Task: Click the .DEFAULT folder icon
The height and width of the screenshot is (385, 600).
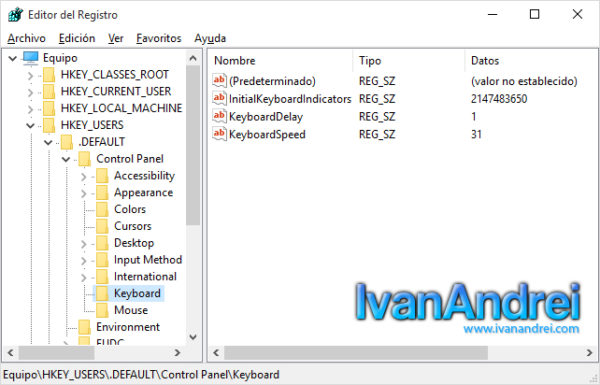Action: click(x=67, y=142)
